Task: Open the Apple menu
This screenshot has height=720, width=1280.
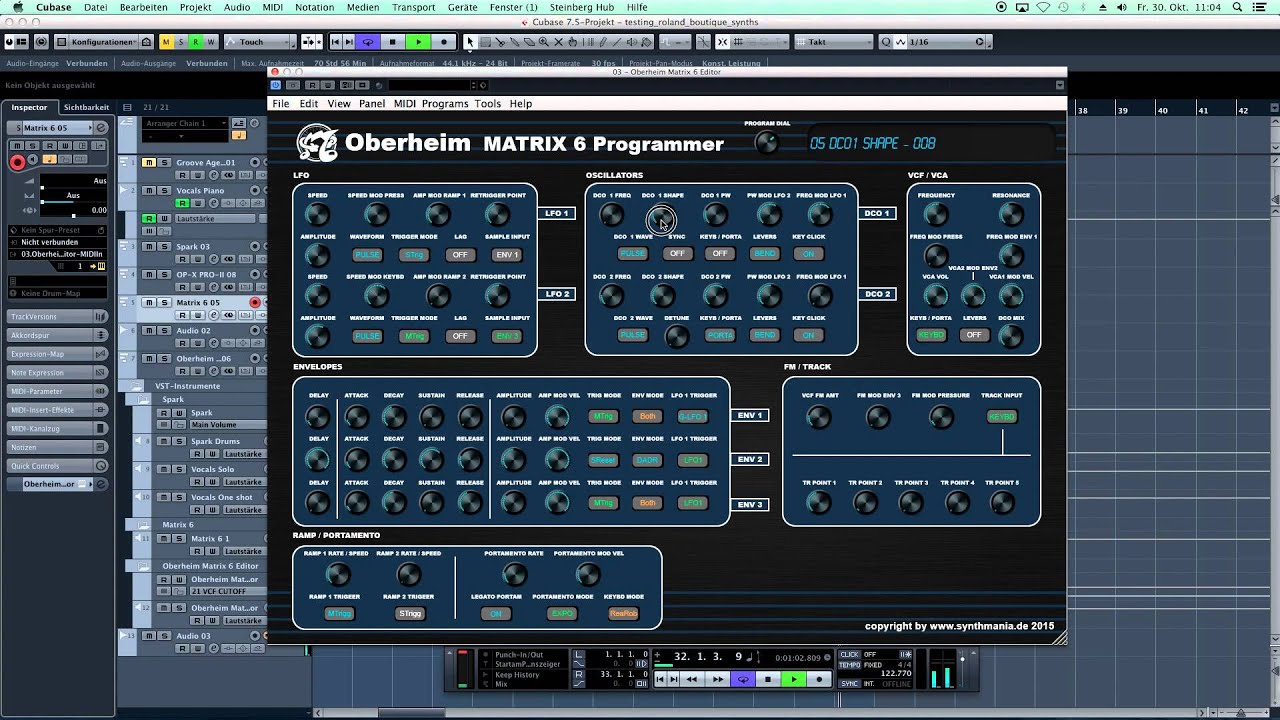Action: tap(18, 7)
